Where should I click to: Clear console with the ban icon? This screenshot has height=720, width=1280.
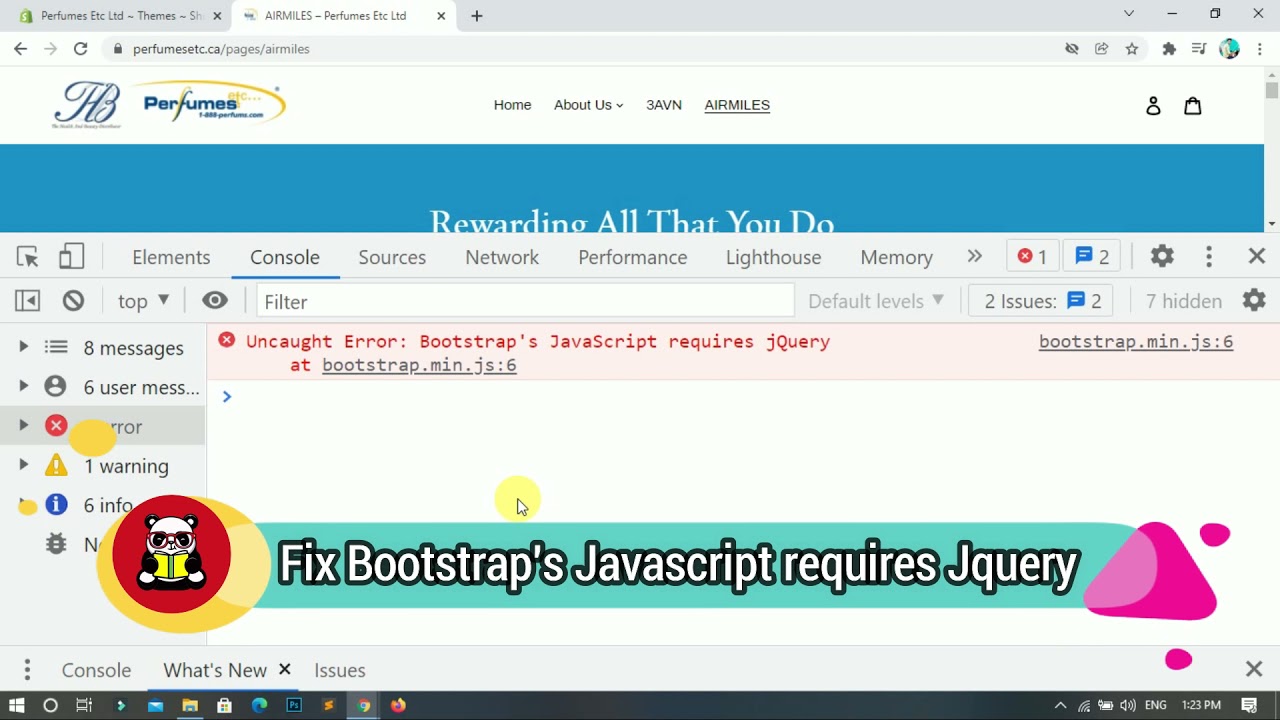73,301
